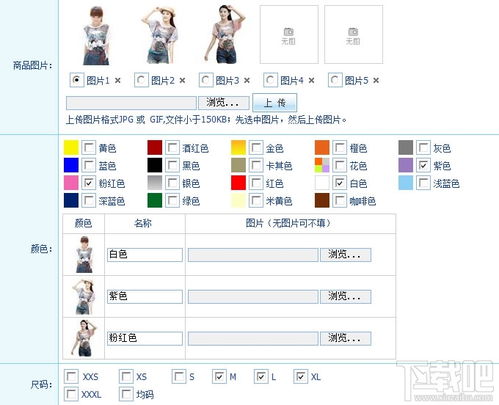Image resolution: width=499 pixels, height=405 pixels.
Task: Enable the 酒红色 checkbox
Action: coord(172,147)
